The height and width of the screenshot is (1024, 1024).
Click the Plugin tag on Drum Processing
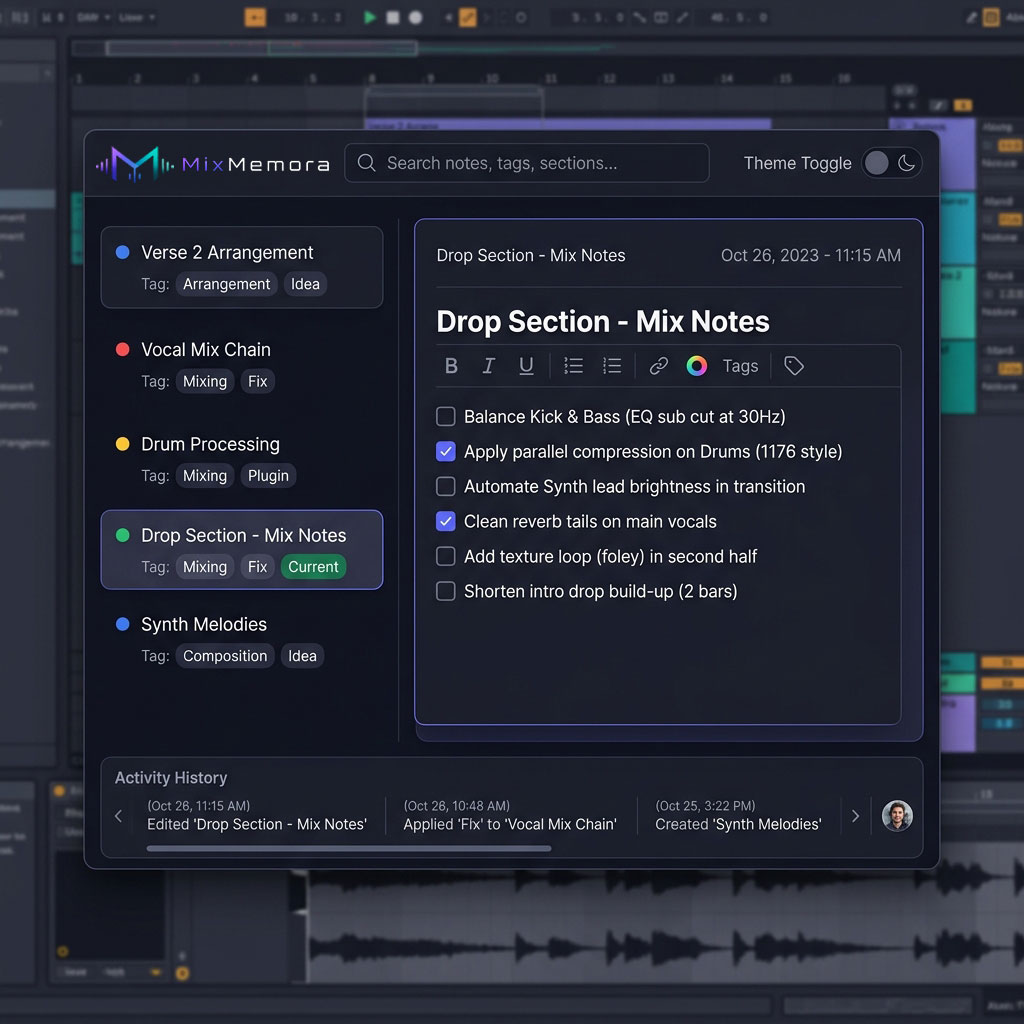[x=268, y=475]
